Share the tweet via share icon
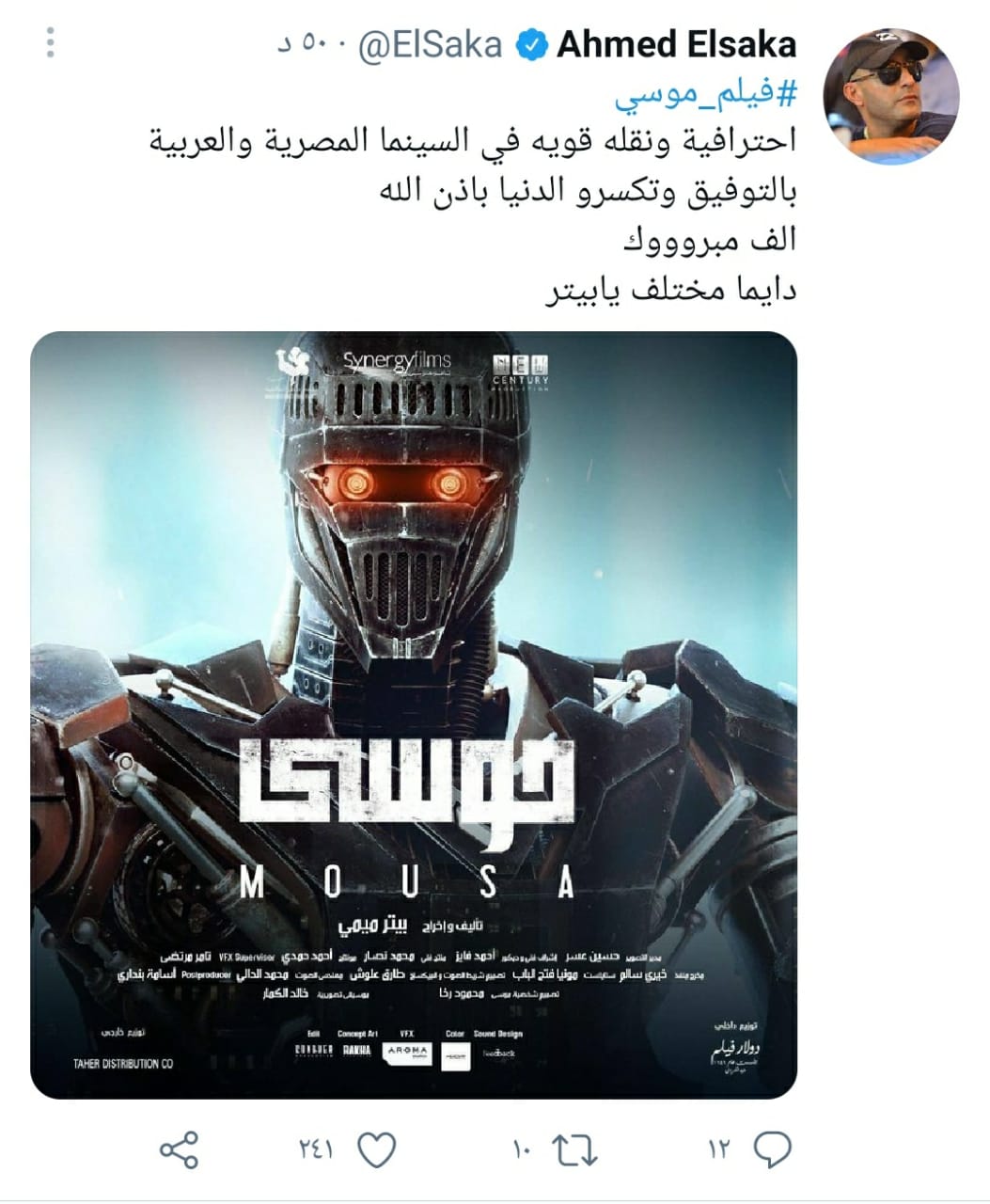 [x=179, y=1150]
